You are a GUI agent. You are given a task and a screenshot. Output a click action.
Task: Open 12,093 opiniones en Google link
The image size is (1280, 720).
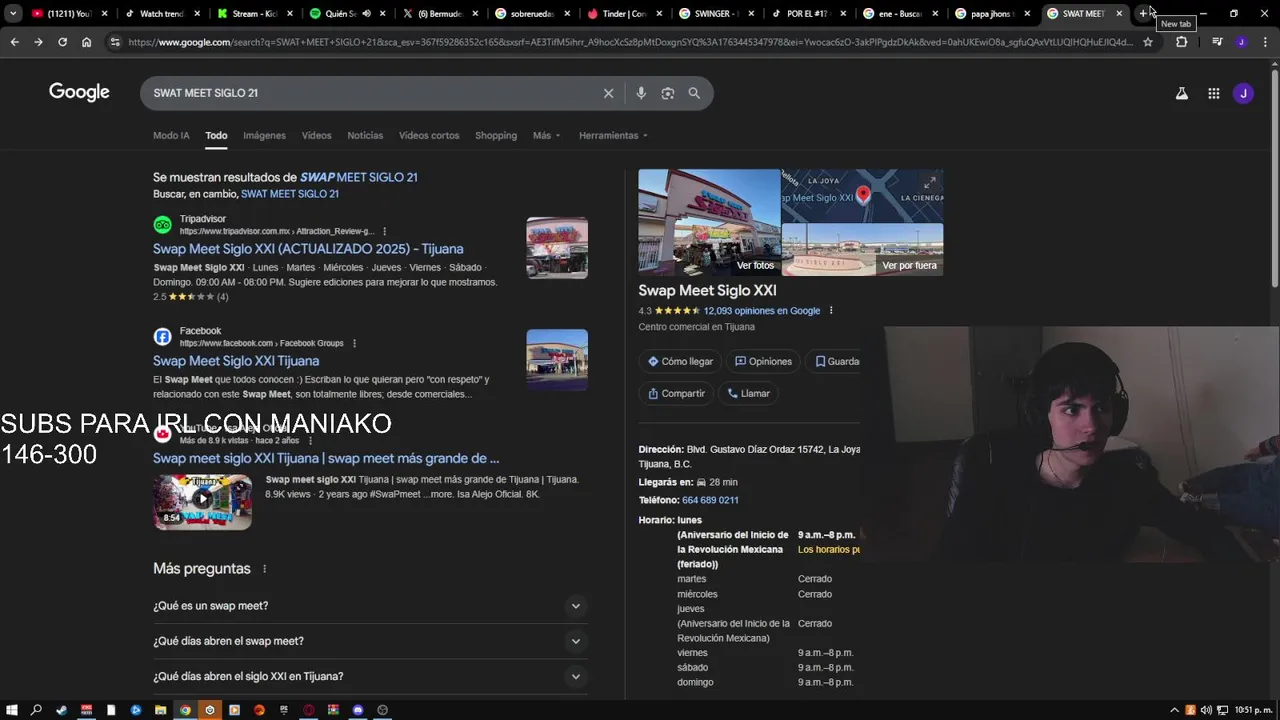coord(762,311)
